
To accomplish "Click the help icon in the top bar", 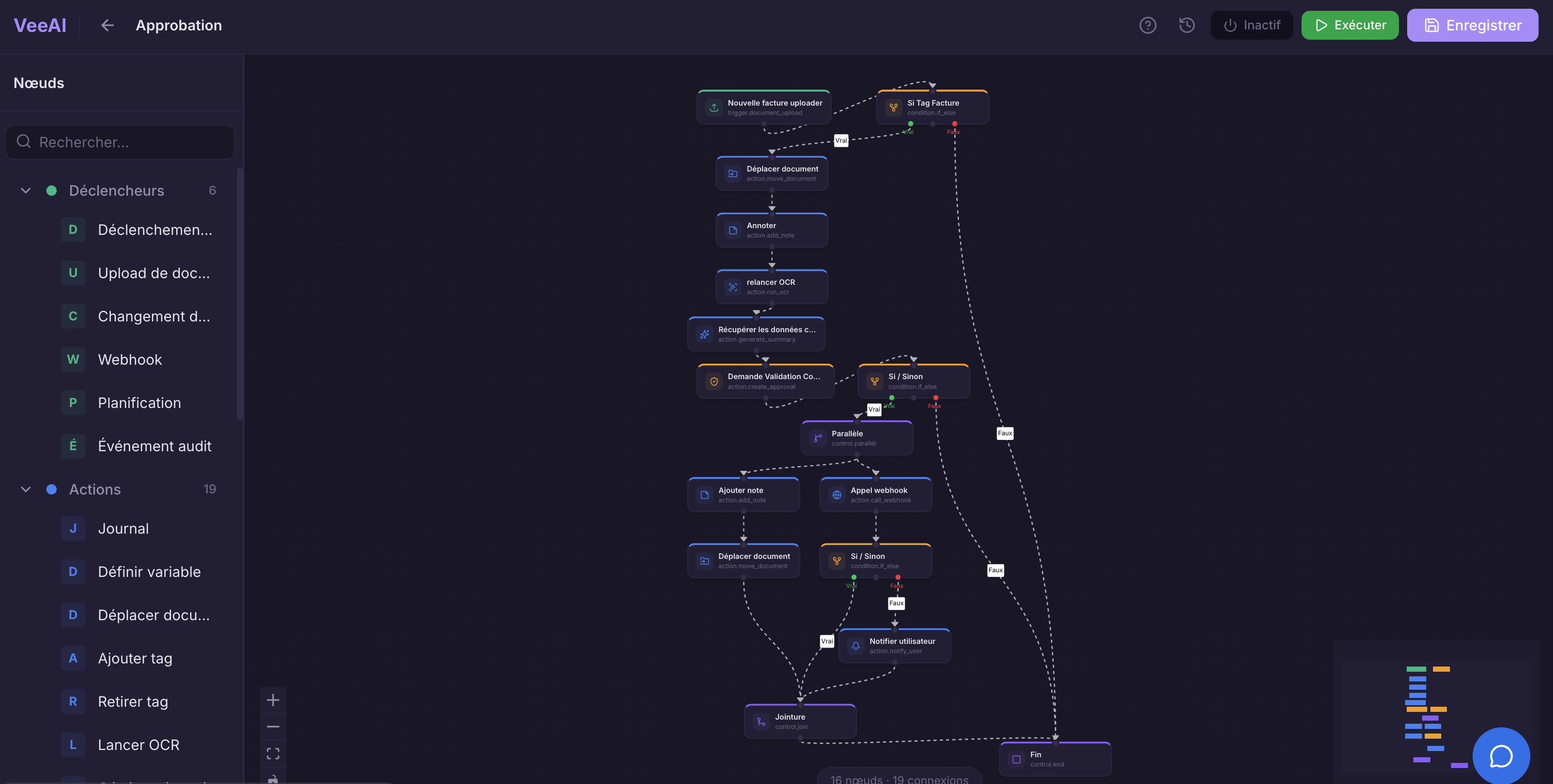I will pyautogui.click(x=1148, y=25).
